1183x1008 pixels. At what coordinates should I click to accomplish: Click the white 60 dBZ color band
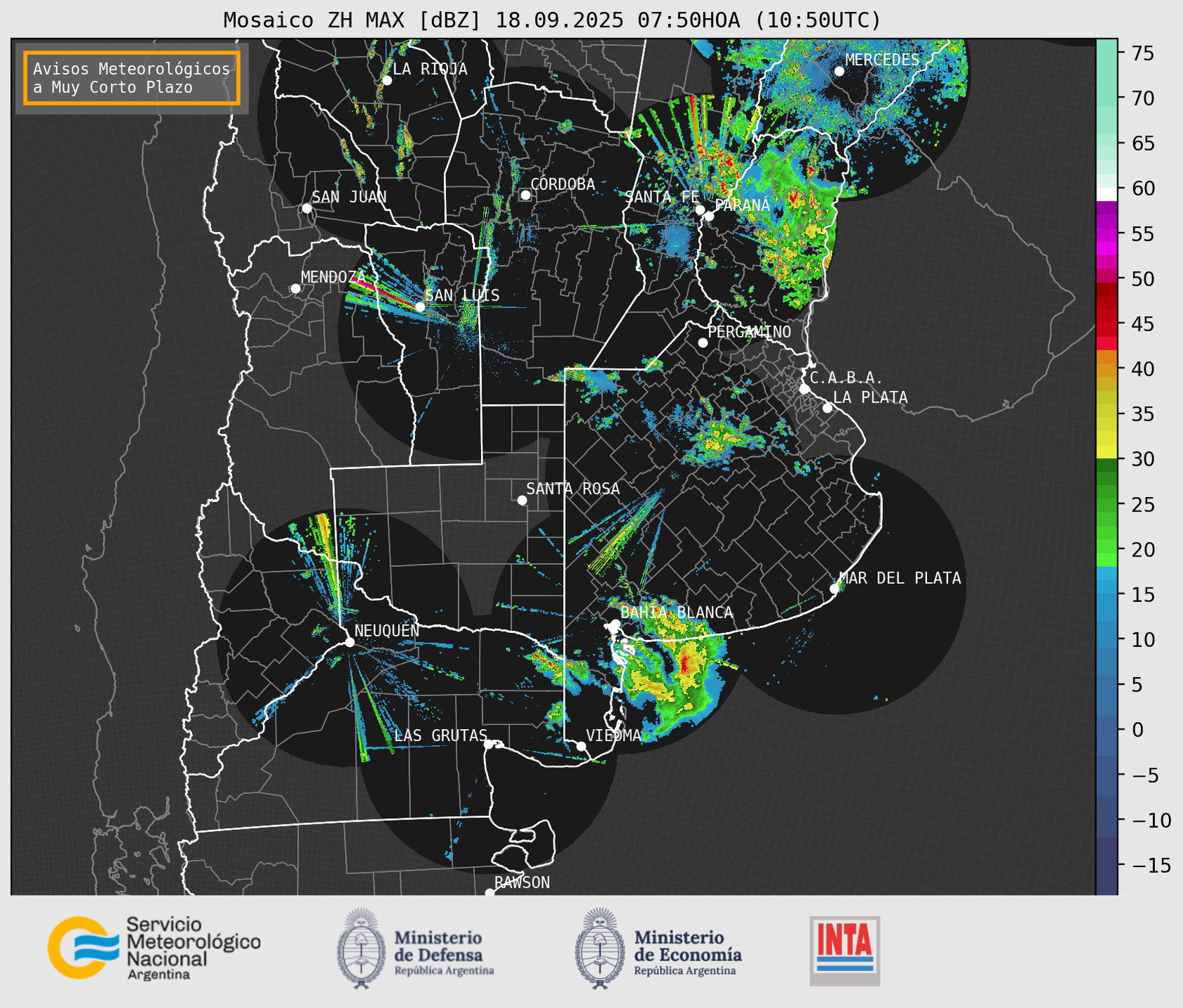[1107, 194]
